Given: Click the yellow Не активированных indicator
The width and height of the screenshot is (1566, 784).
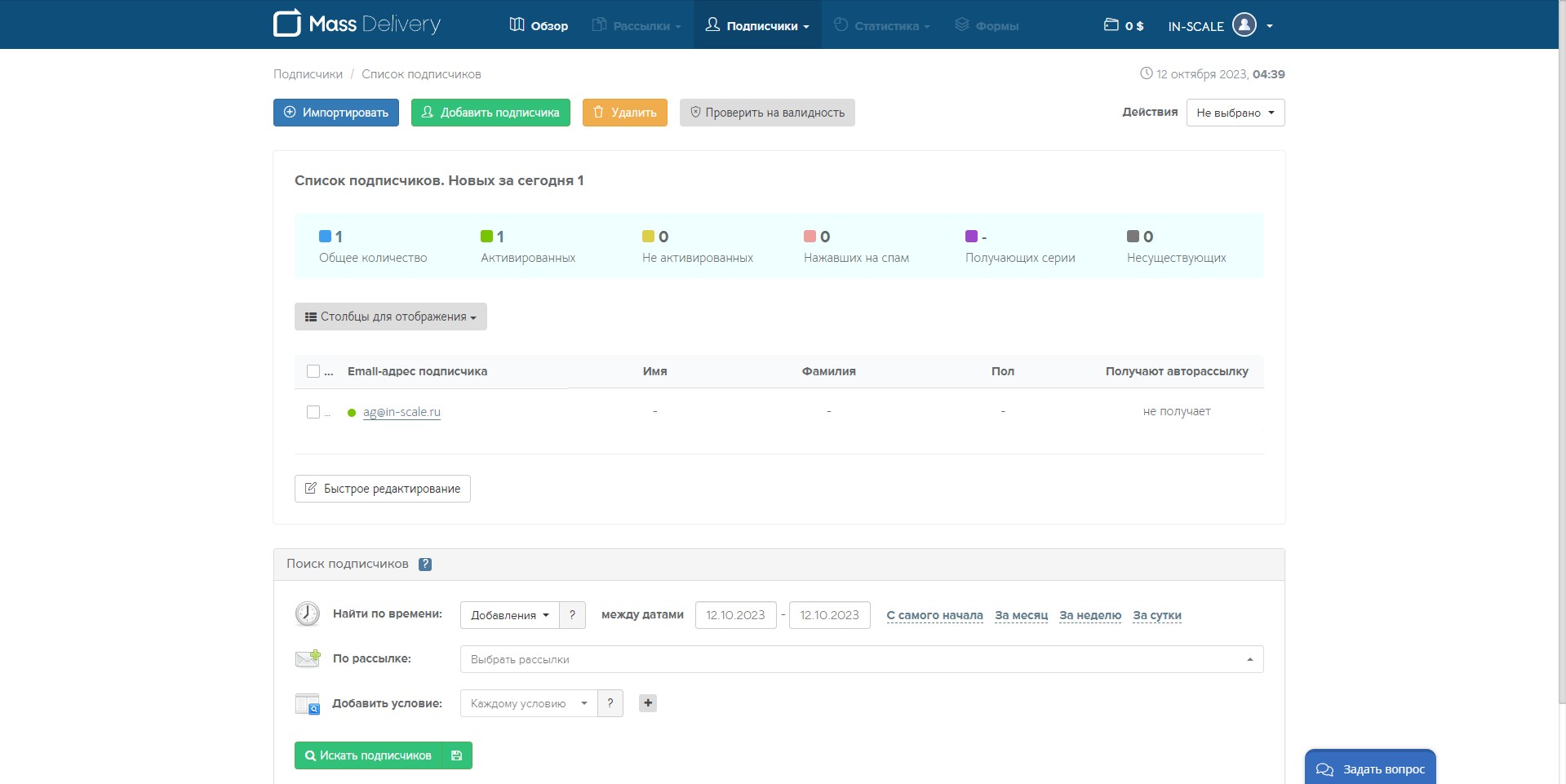Looking at the screenshot, I should [x=648, y=236].
